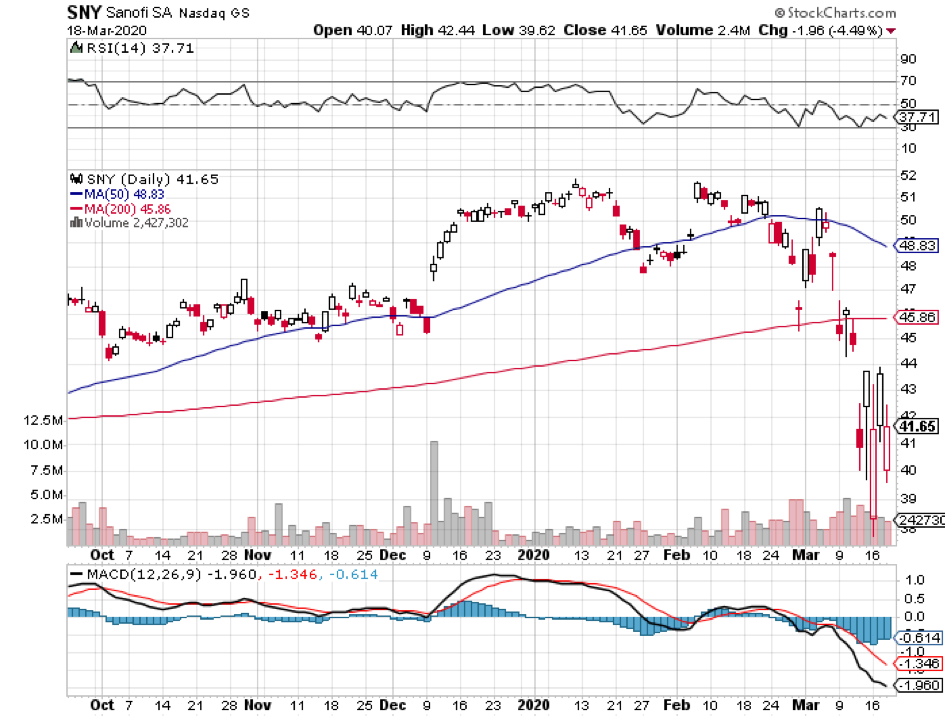Click the MACD(12,26,9) -1.960 legend

[x=171, y=574]
